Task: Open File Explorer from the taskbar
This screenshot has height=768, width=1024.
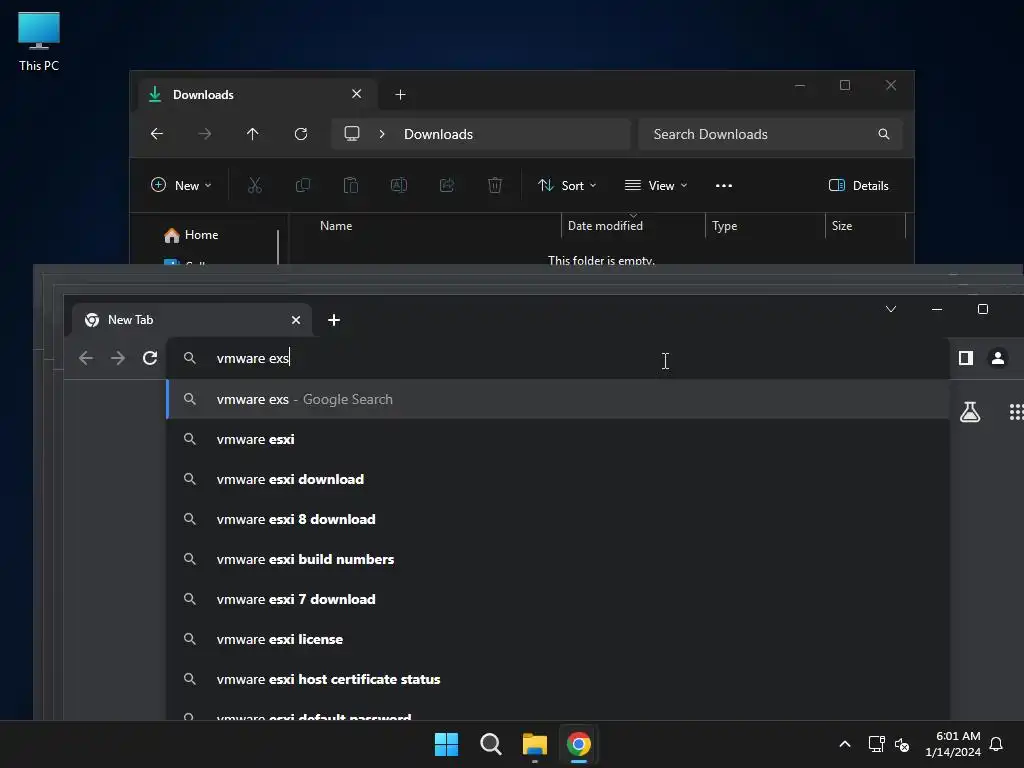Action: pyautogui.click(x=535, y=744)
